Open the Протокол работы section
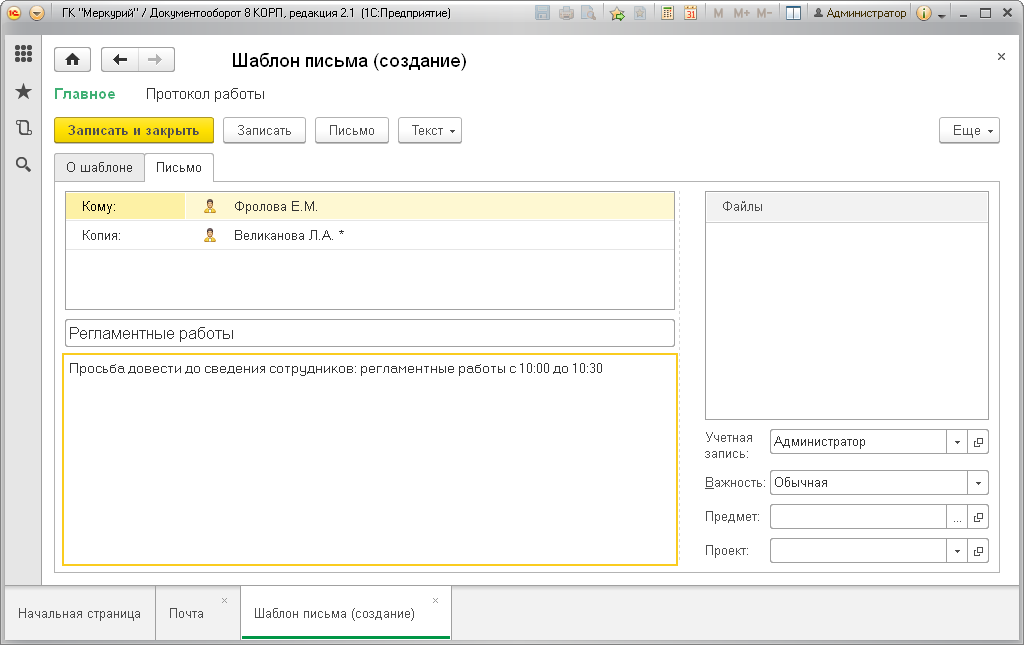The image size is (1024, 645). [205, 94]
